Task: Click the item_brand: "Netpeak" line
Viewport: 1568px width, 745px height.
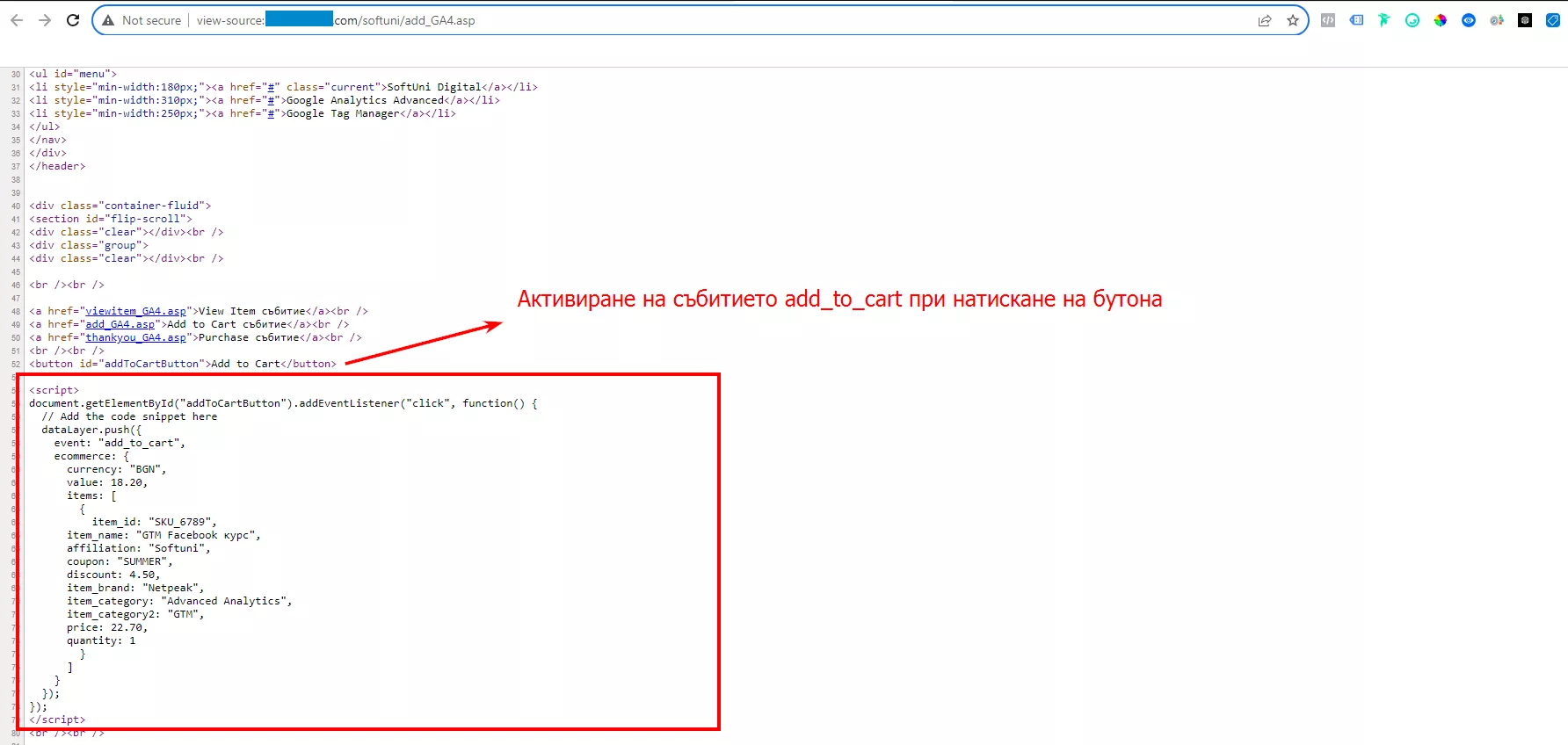Action: [x=135, y=588]
